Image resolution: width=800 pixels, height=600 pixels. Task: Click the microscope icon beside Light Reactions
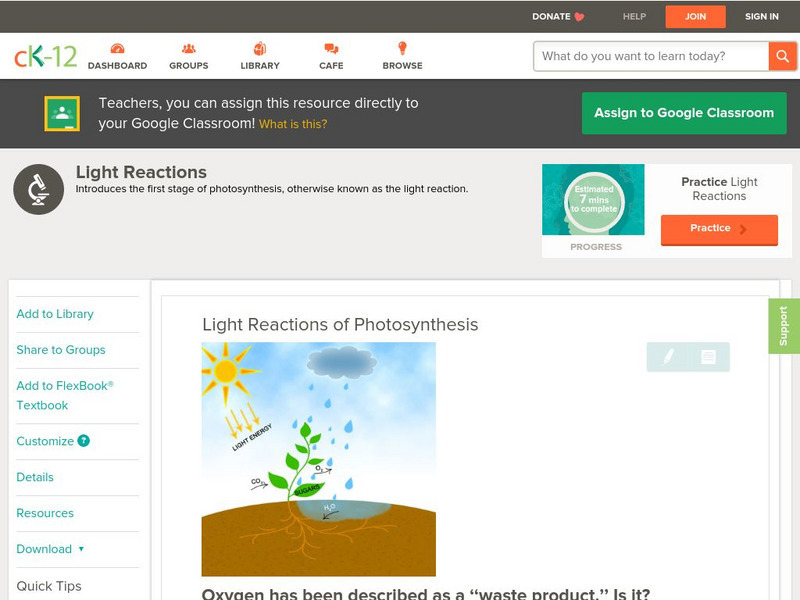pyautogui.click(x=38, y=188)
